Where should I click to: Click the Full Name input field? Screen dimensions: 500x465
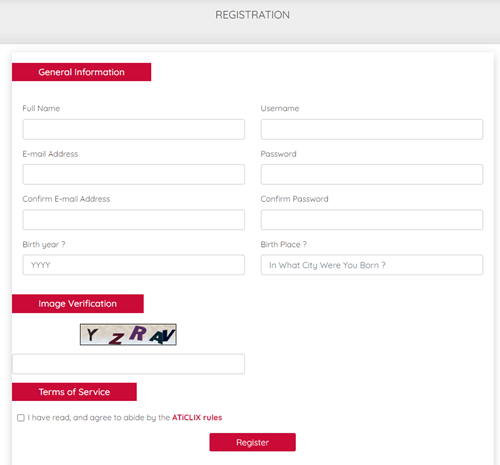point(133,129)
